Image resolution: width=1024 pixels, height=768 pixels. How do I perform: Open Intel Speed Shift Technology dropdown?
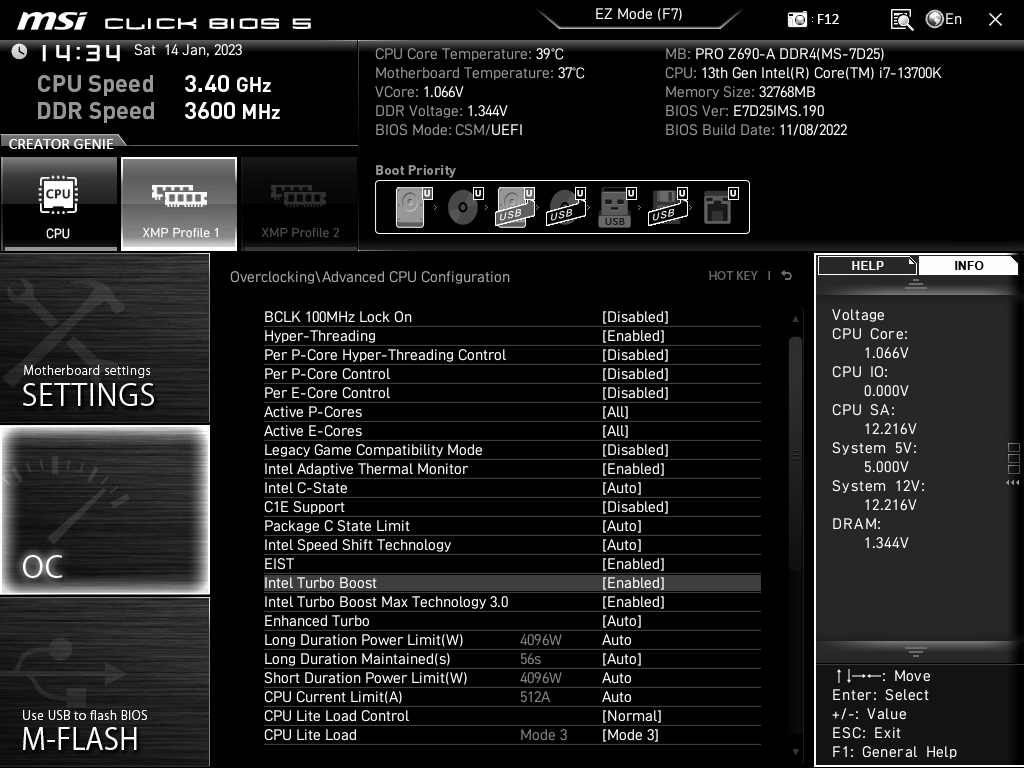coord(622,545)
